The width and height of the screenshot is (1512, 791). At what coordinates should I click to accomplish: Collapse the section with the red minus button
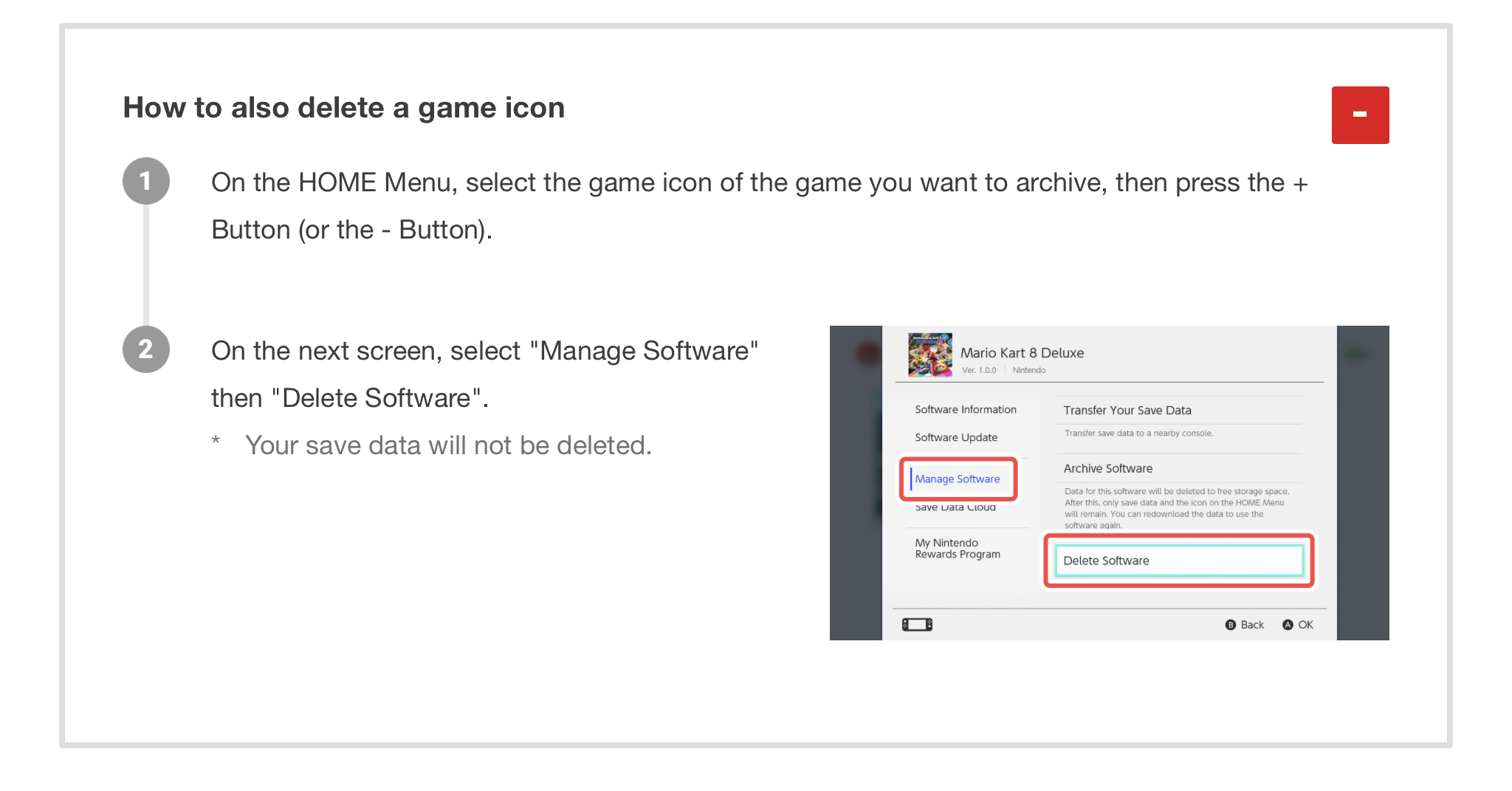point(1360,115)
